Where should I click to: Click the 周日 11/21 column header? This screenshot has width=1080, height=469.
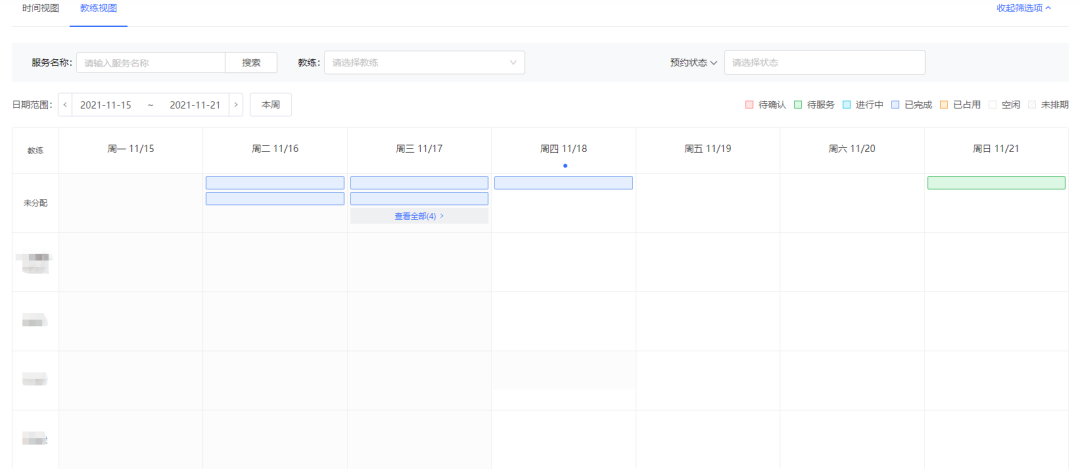(x=996, y=149)
